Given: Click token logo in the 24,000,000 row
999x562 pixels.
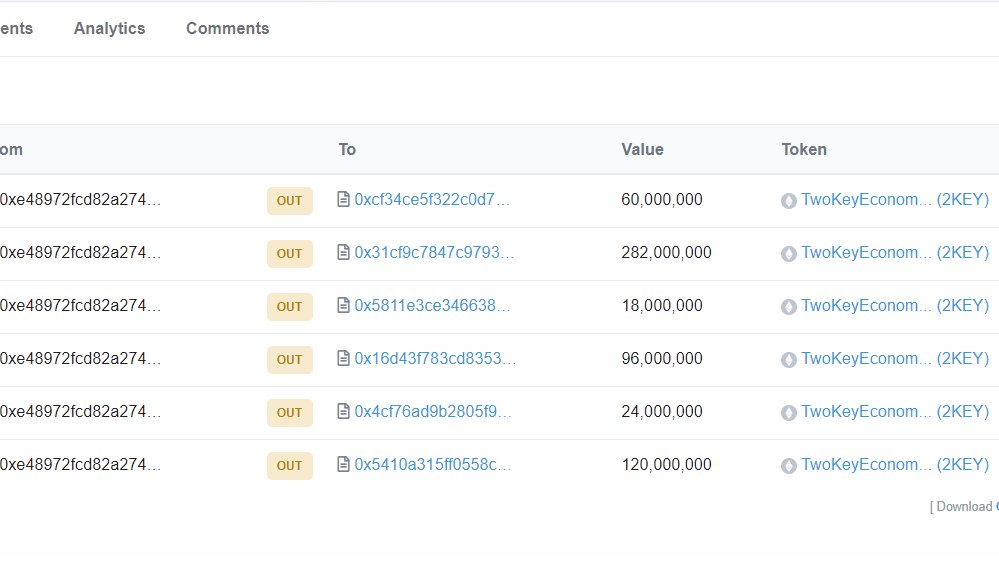Looking at the screenshot, I should tap(789, 412).
